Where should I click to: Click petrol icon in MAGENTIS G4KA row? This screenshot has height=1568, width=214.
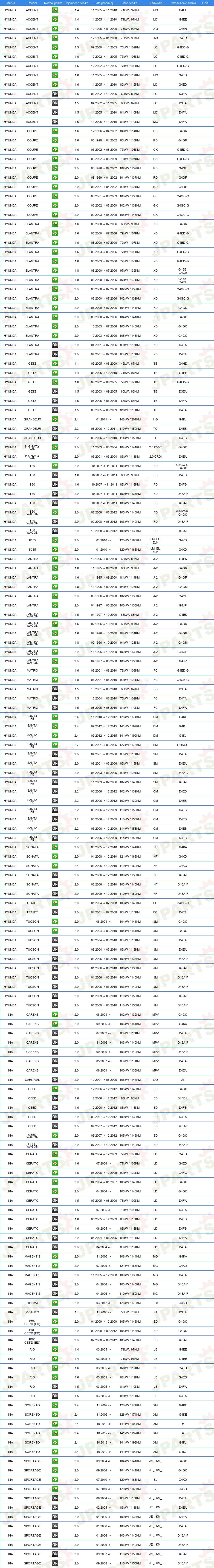[55, 1256]
